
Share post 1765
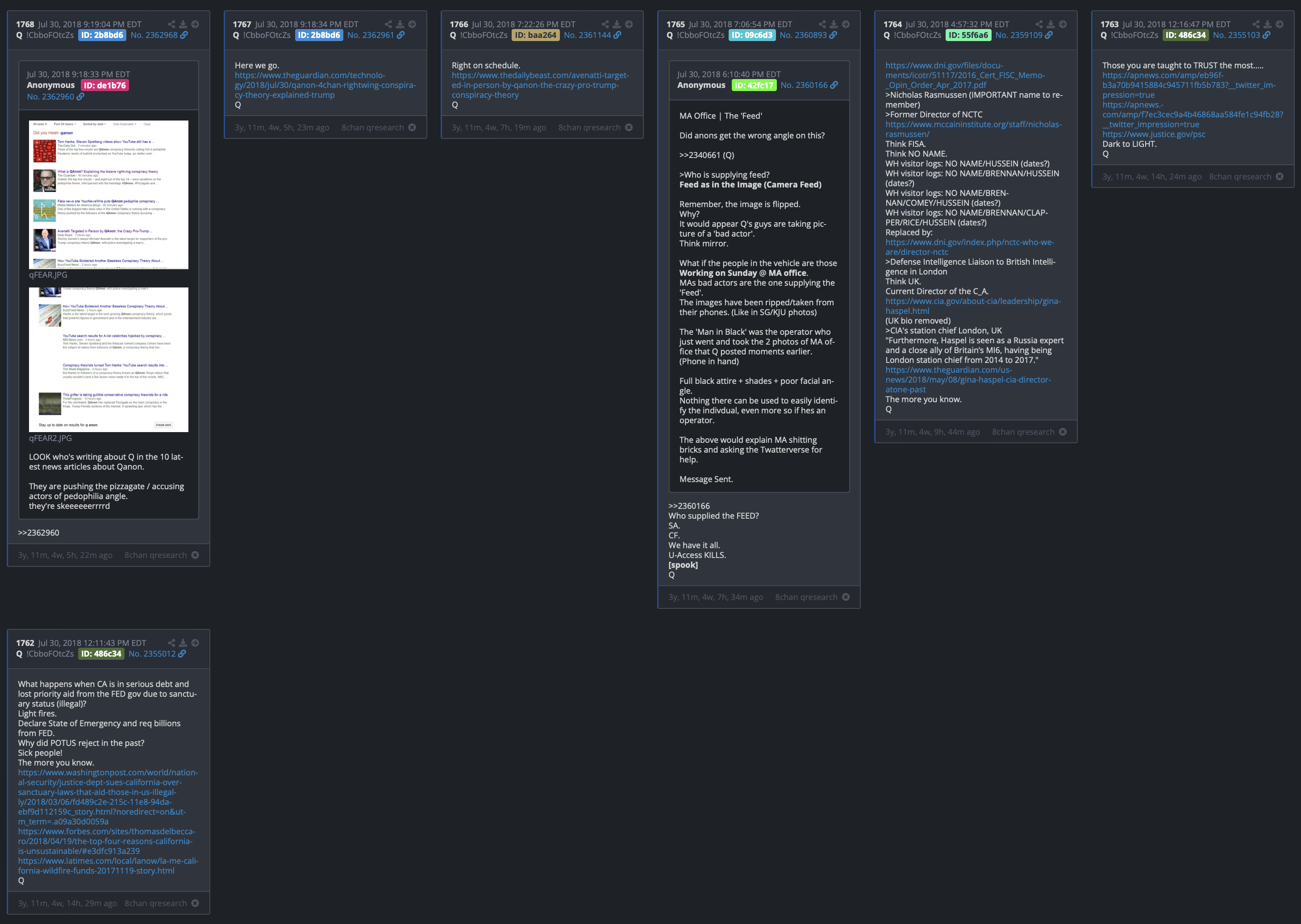822,25
